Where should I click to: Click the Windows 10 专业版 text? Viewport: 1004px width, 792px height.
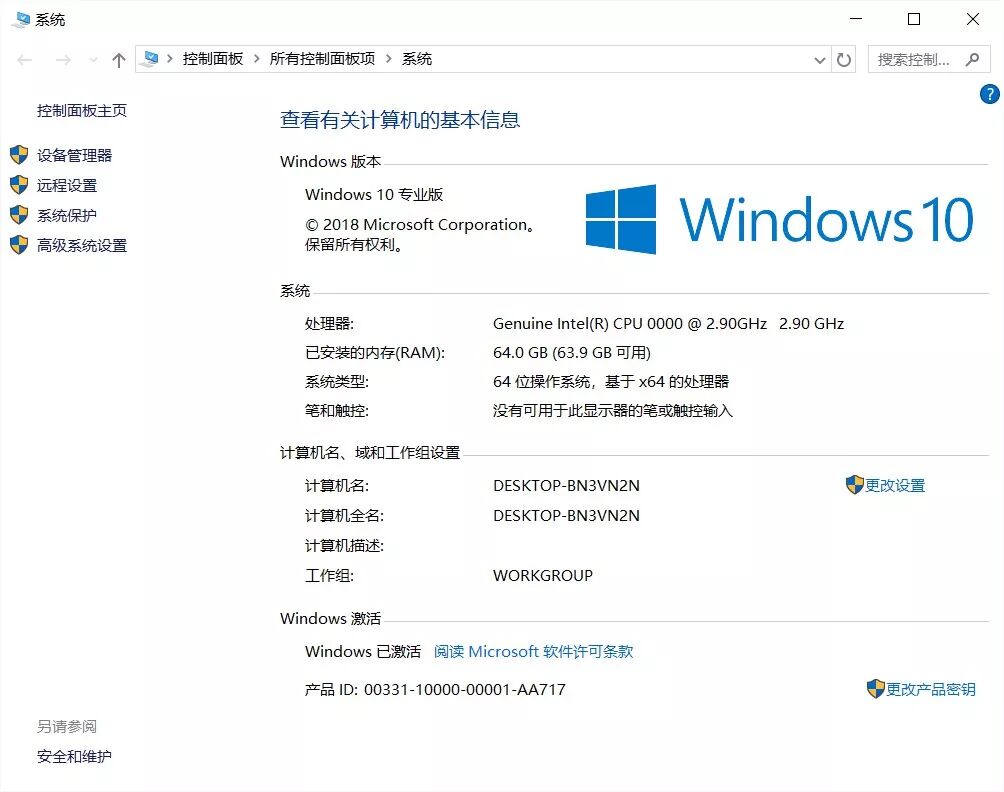click(374, 195)
